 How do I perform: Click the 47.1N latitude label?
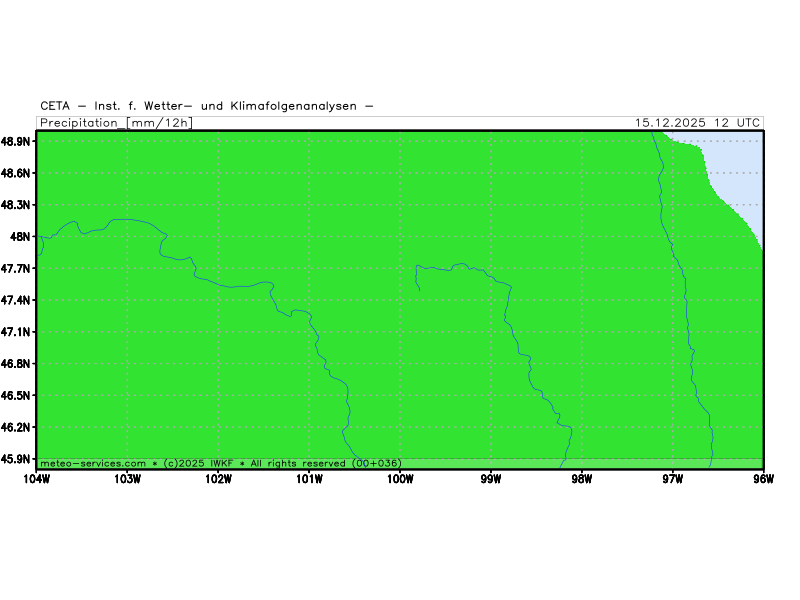pyautogui.click(x=16, y=332)
